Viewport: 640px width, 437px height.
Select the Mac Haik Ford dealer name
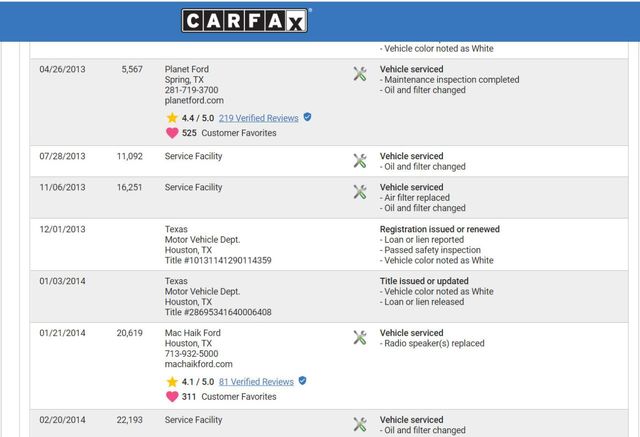194,333
